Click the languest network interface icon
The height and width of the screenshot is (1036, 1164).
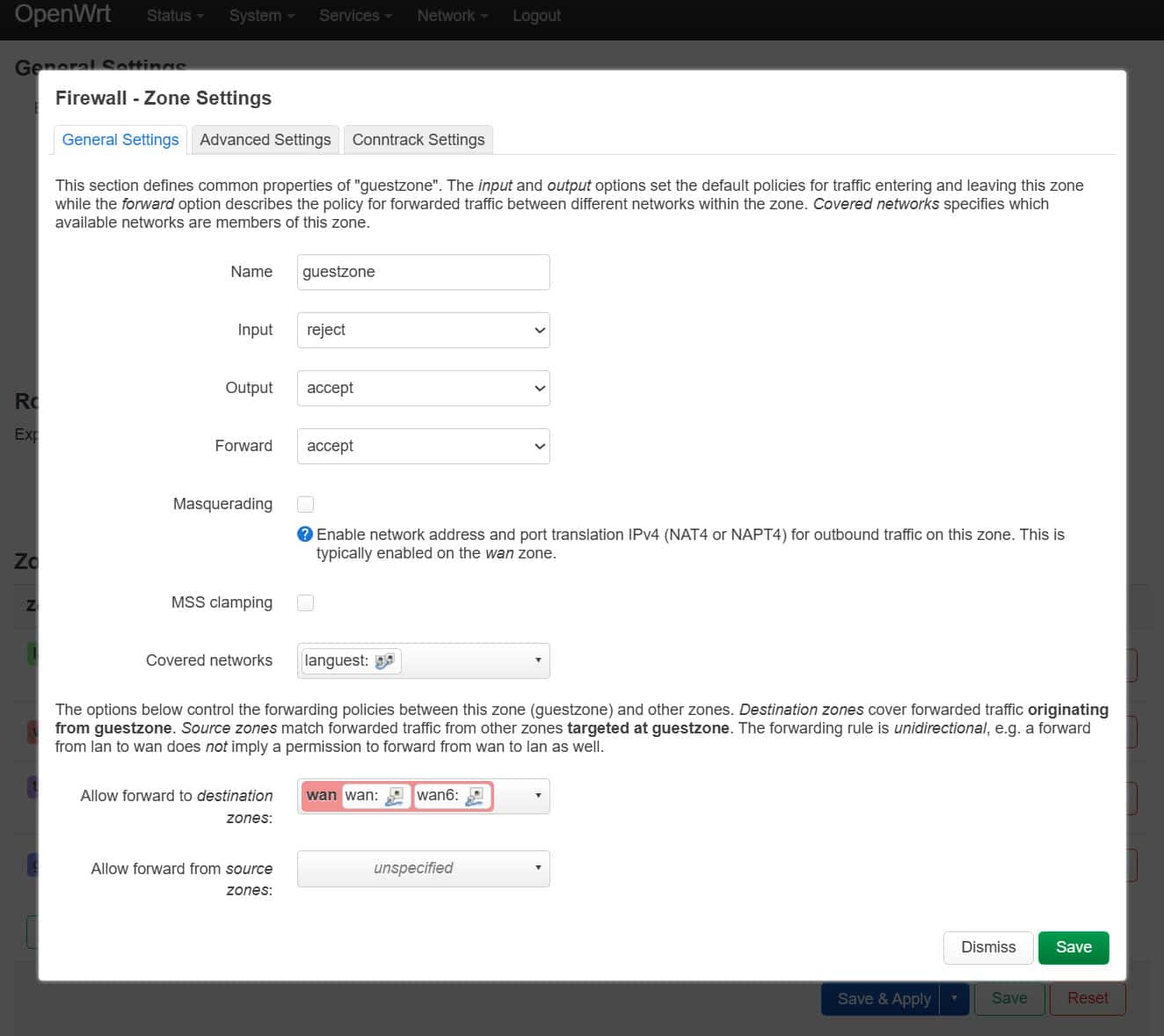click(x=384, y=661)
